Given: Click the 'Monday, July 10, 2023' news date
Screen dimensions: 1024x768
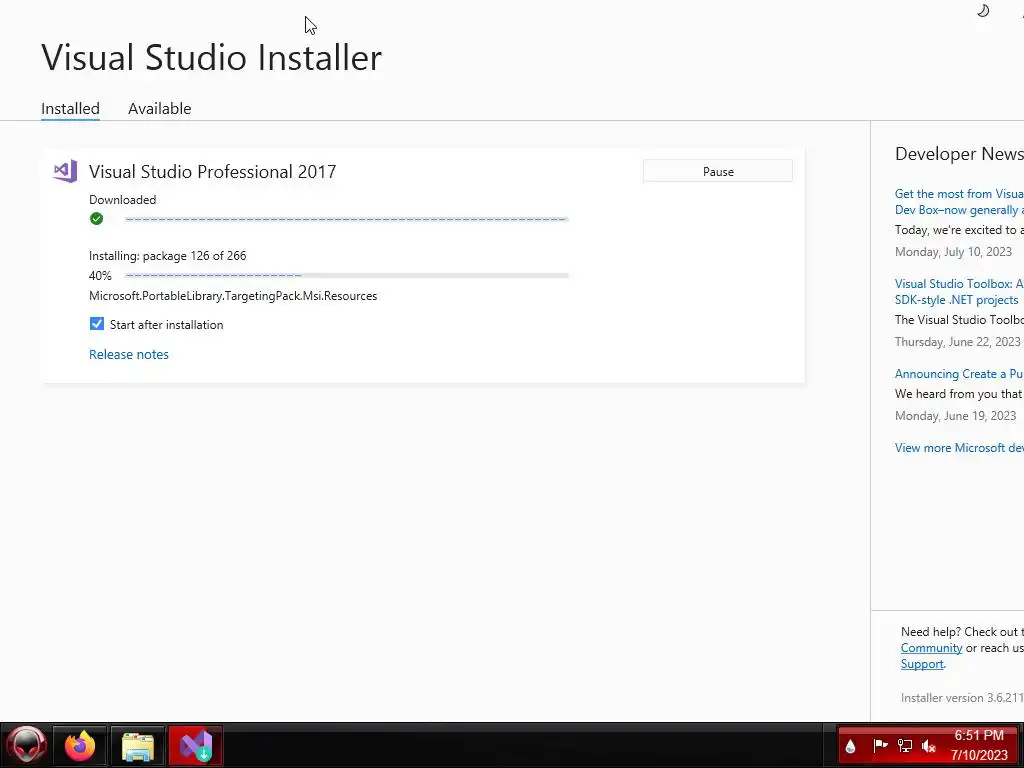Looking at the screenshot, I should (x=953, y=251).
